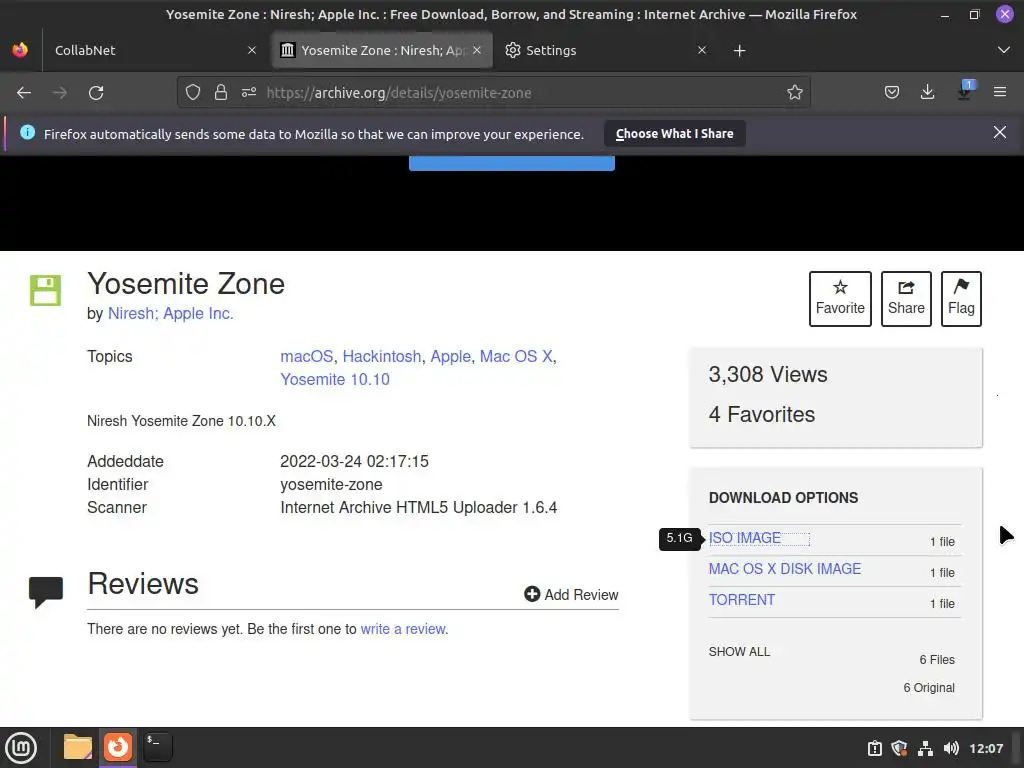
Task: Open the Hackintosh topic link
Action: pos(381,357)
